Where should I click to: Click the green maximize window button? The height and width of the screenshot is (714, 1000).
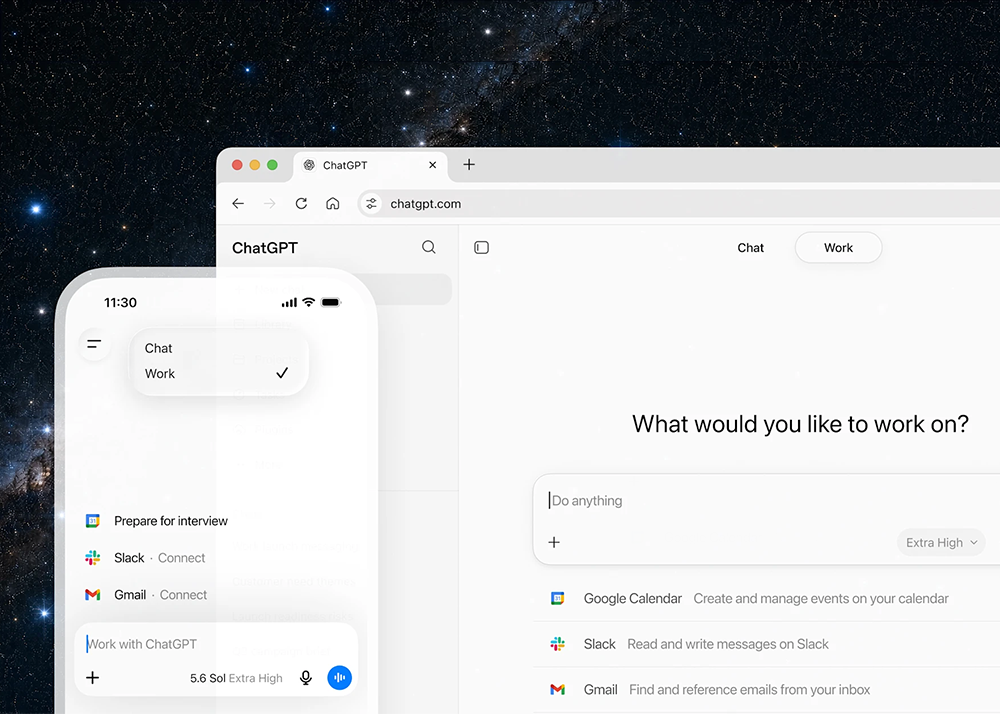[272, 165]
